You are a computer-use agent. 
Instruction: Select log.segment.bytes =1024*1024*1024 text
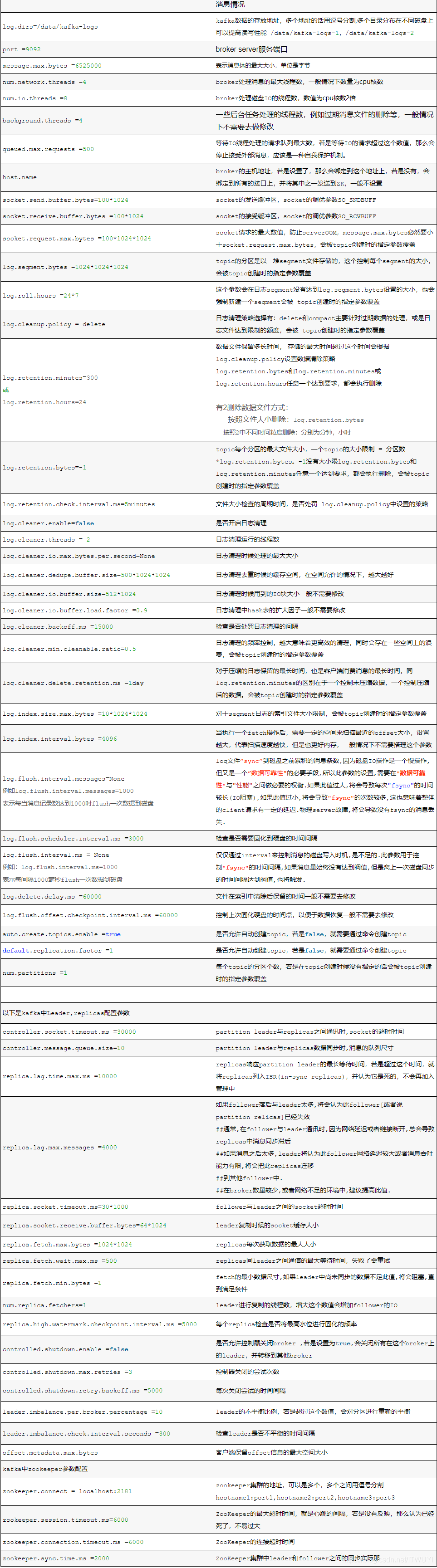[65, 267]
